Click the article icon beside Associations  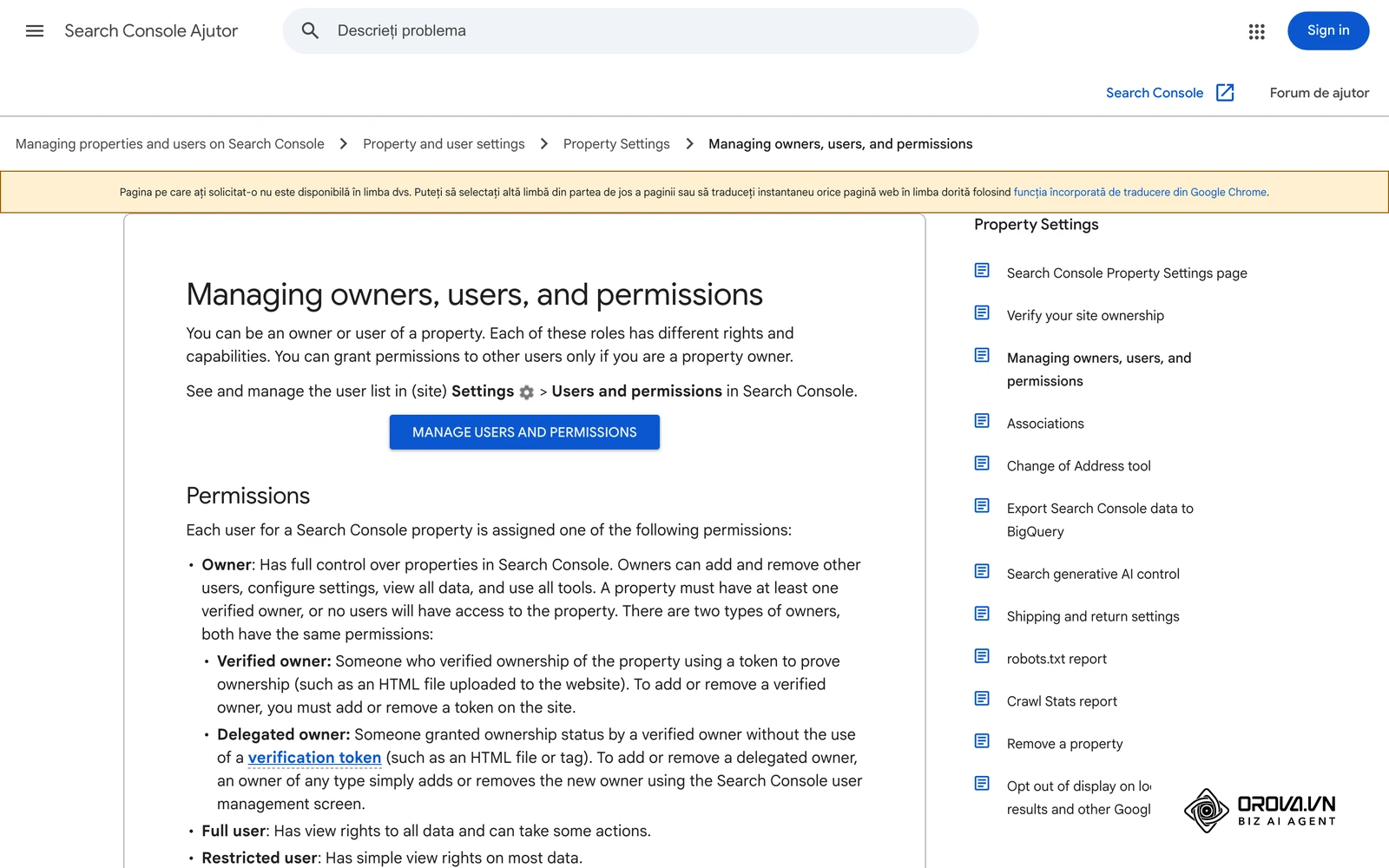click(982, 421)
